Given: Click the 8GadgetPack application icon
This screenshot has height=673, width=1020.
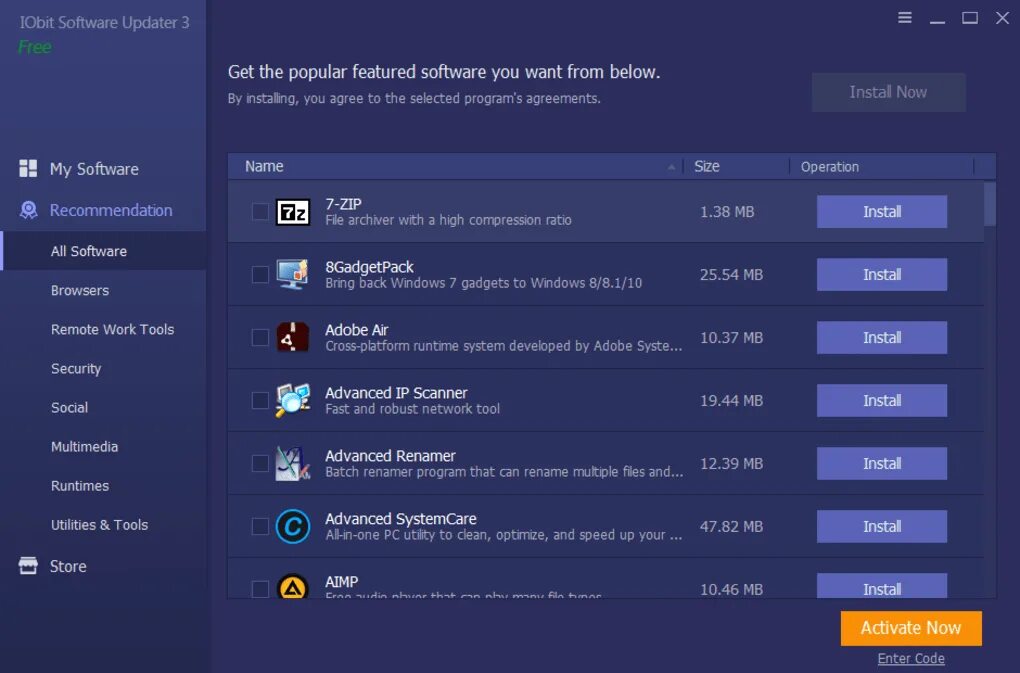Looking at the screenshot, I should point(293,274).
